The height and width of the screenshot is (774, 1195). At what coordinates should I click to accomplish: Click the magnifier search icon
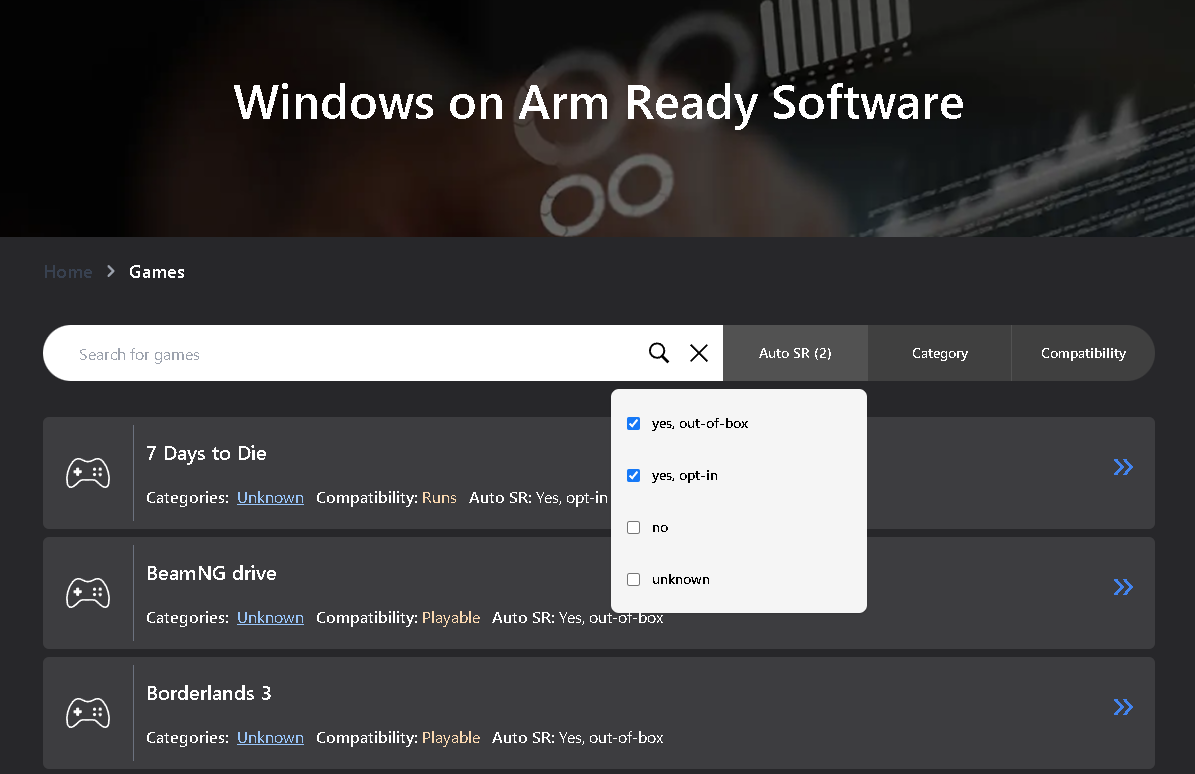658,353
